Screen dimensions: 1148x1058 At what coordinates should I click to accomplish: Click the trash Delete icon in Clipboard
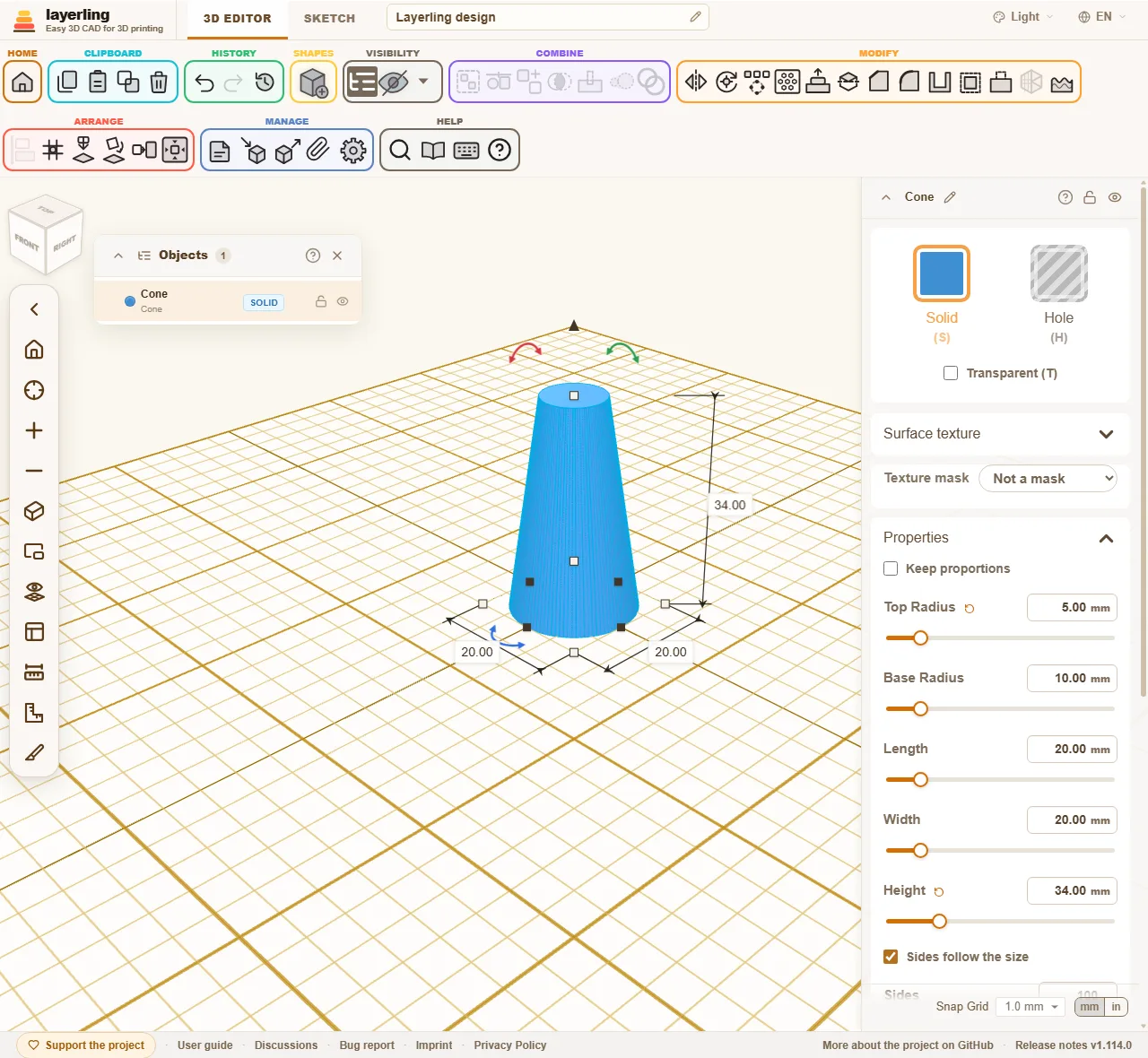[159, 82]
